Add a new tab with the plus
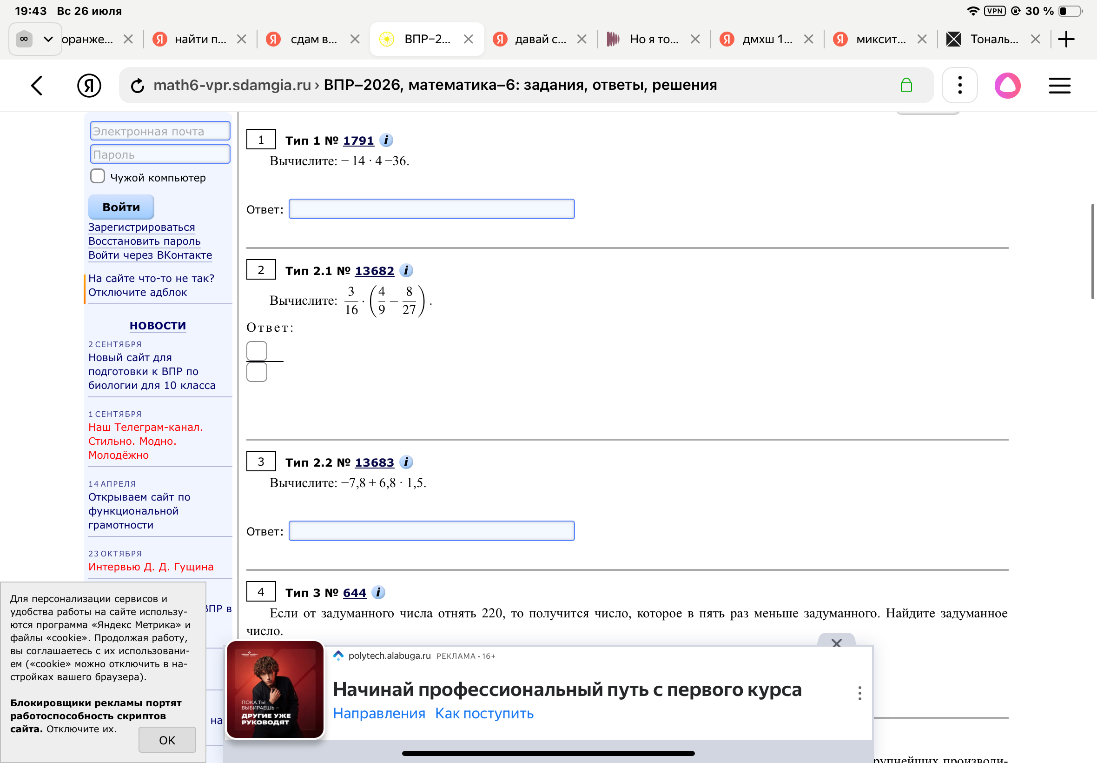 [1066, 39]
